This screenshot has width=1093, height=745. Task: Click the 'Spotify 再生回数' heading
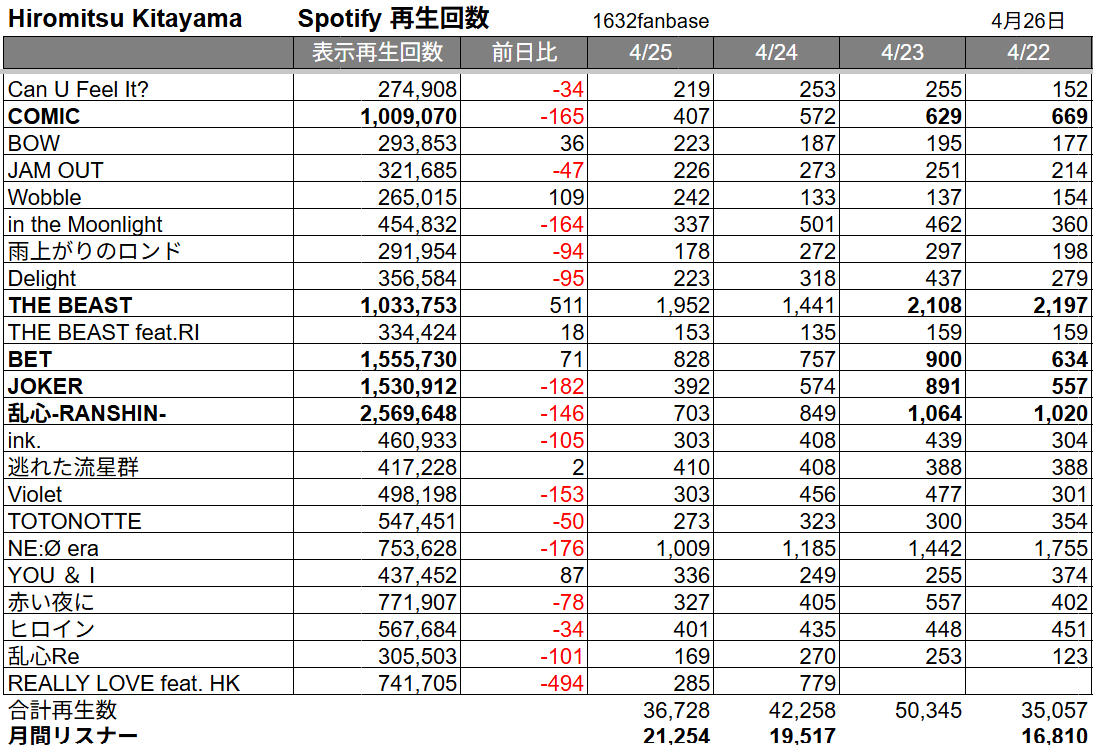click(393, 19)
